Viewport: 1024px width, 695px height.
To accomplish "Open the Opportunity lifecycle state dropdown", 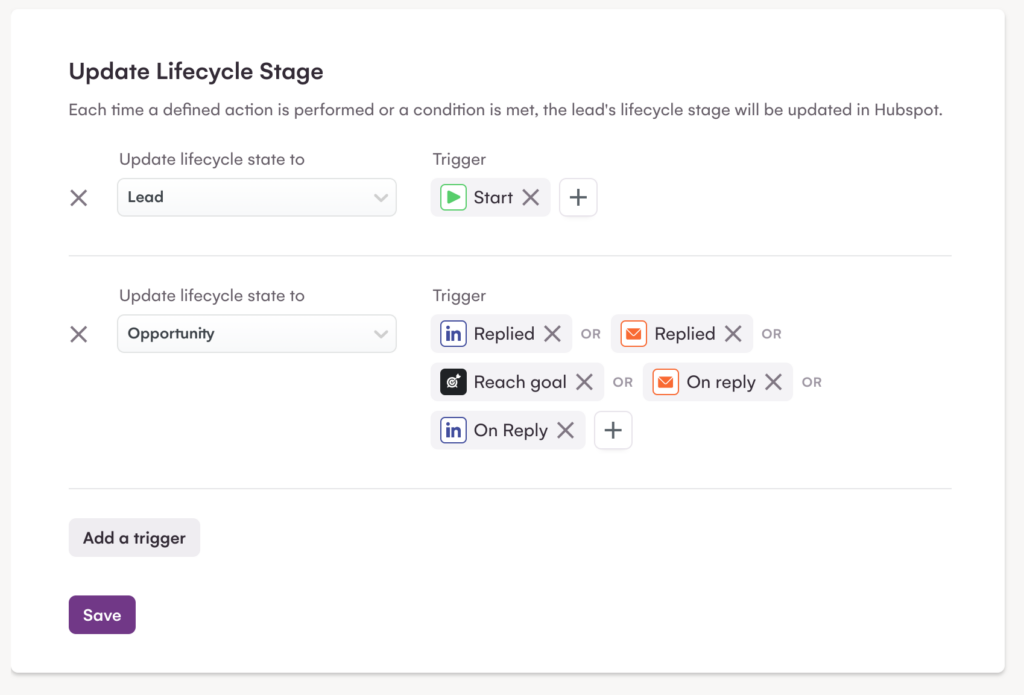I will (x=256, y=333).
